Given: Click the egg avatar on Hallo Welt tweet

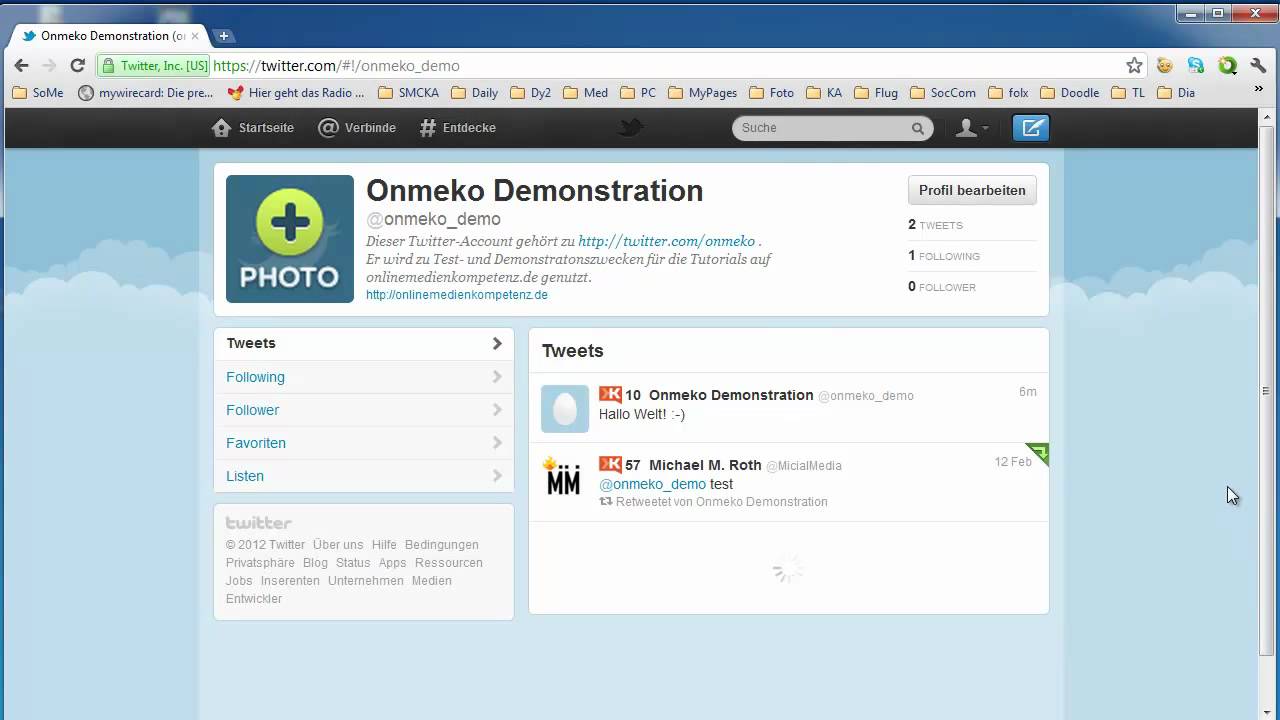Looking at the screenshot, I should 565,409.
